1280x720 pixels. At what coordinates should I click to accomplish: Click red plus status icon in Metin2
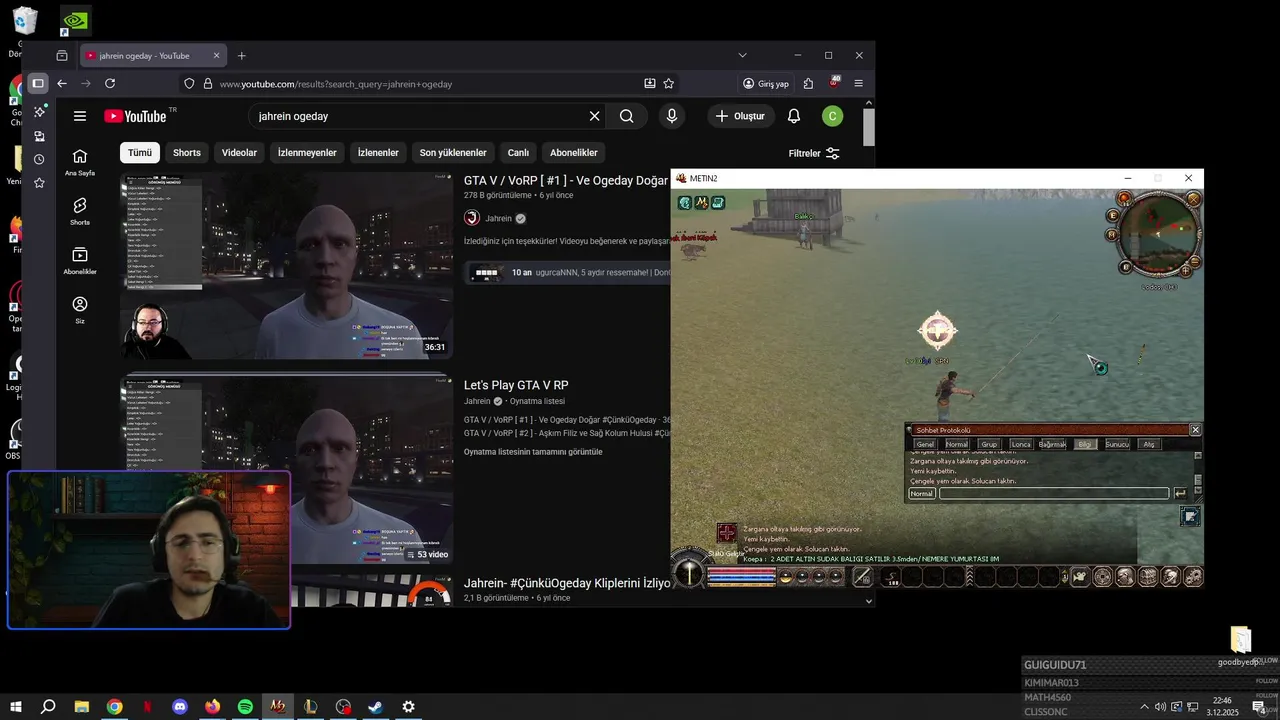click(x=727, y=533)
